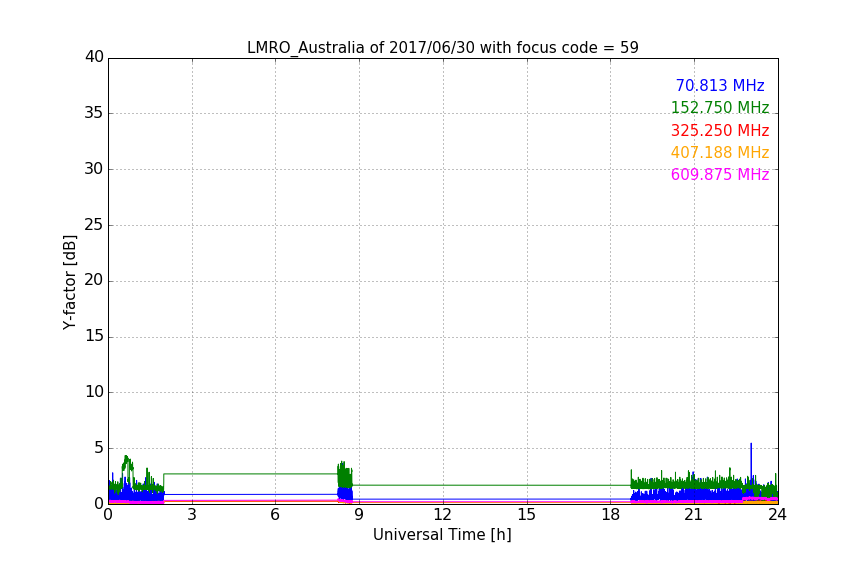Click y-axis tick value 15
The width and height of the screenshot is (864, 576).
(94, 336)
